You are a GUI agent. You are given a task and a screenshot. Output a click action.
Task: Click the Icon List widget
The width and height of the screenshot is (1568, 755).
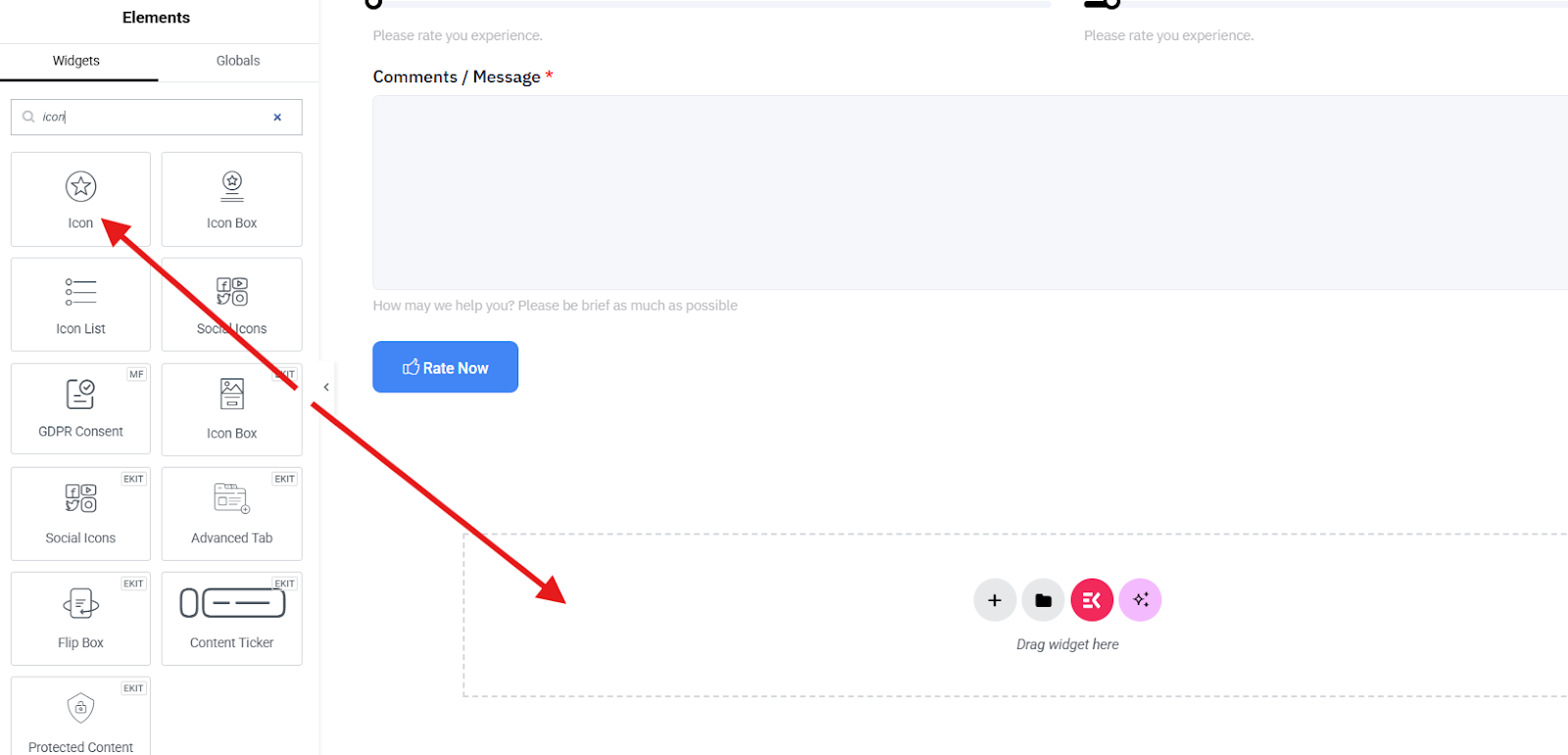[80, 304]
